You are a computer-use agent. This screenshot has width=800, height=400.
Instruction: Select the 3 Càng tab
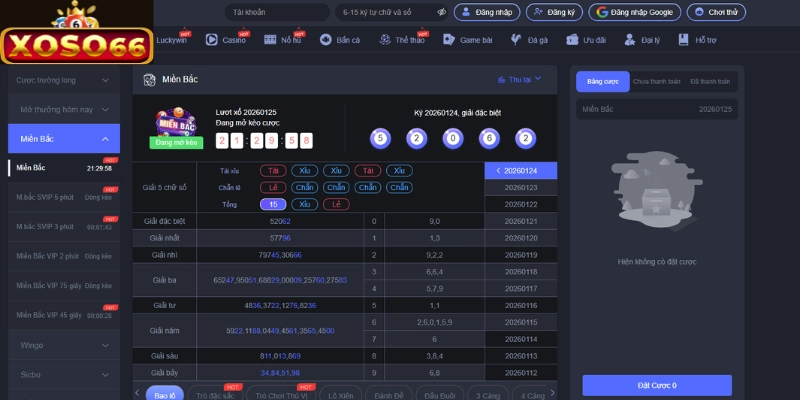488,395
